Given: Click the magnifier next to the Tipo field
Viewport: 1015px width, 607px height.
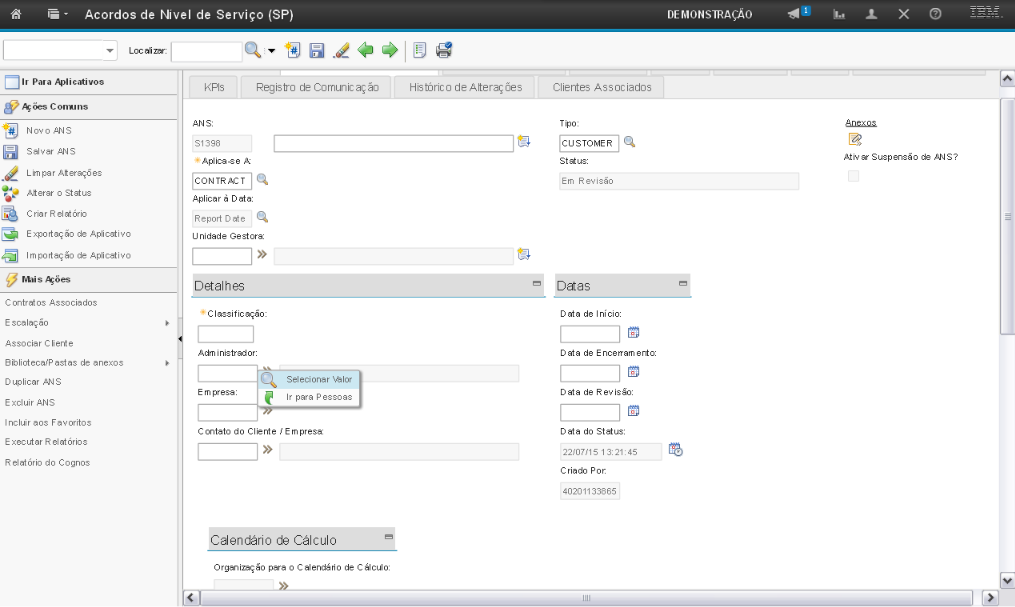Looking at the screenshot, I should 630,142.
